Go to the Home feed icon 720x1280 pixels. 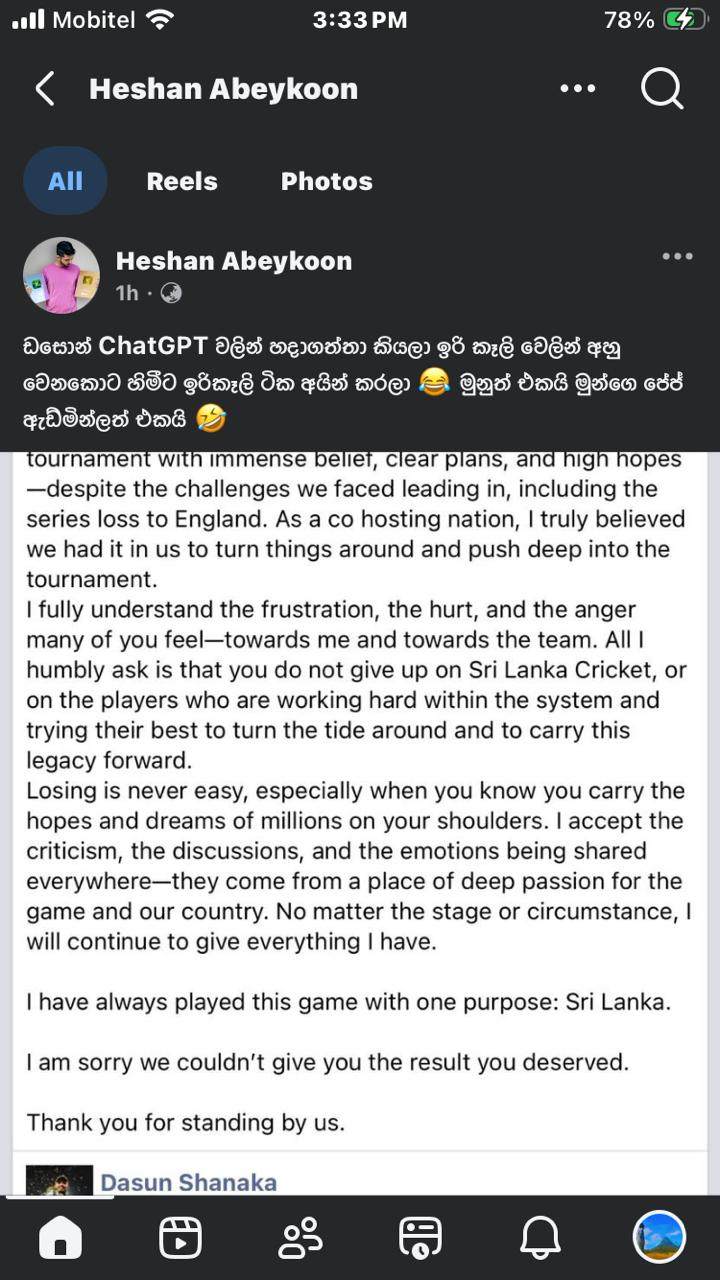60,1238
